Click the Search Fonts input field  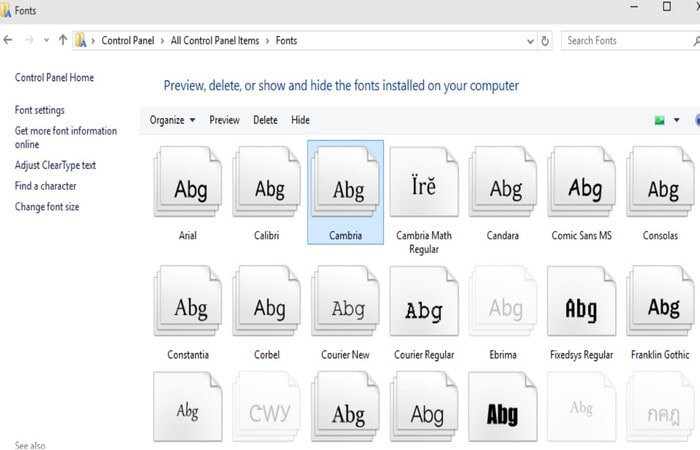pos(630,41)
